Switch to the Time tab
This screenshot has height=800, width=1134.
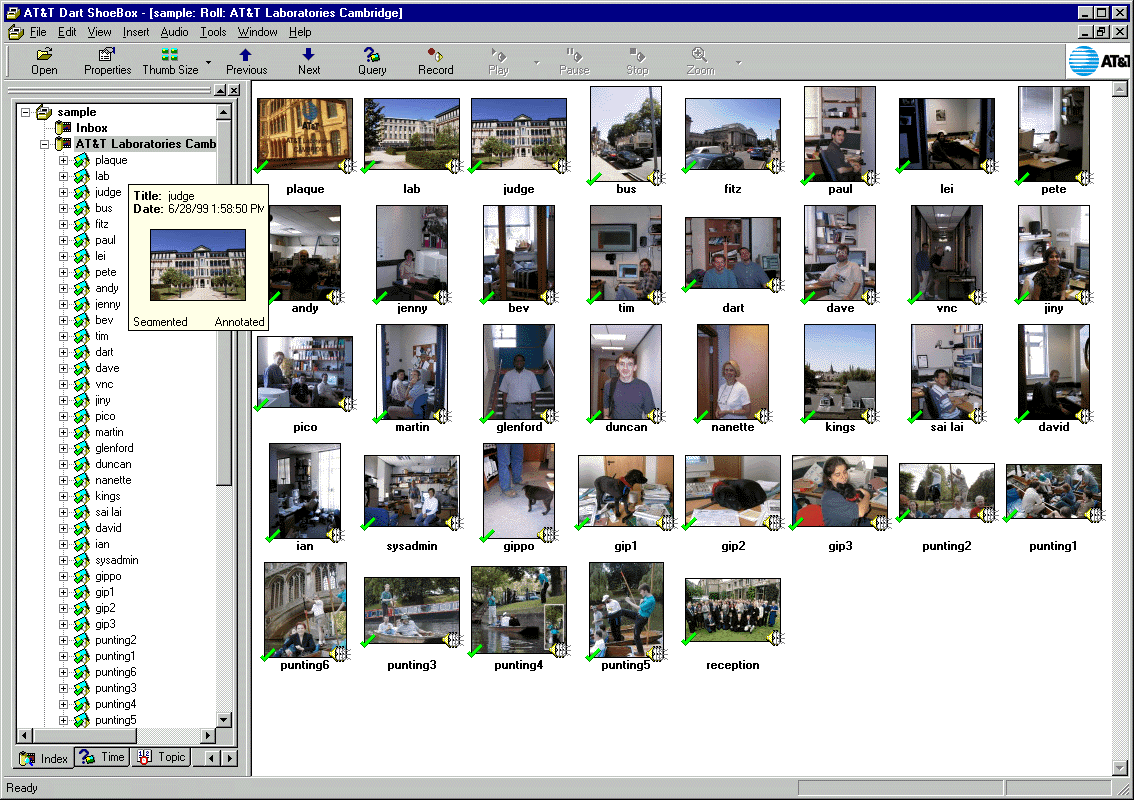[102, 757]
